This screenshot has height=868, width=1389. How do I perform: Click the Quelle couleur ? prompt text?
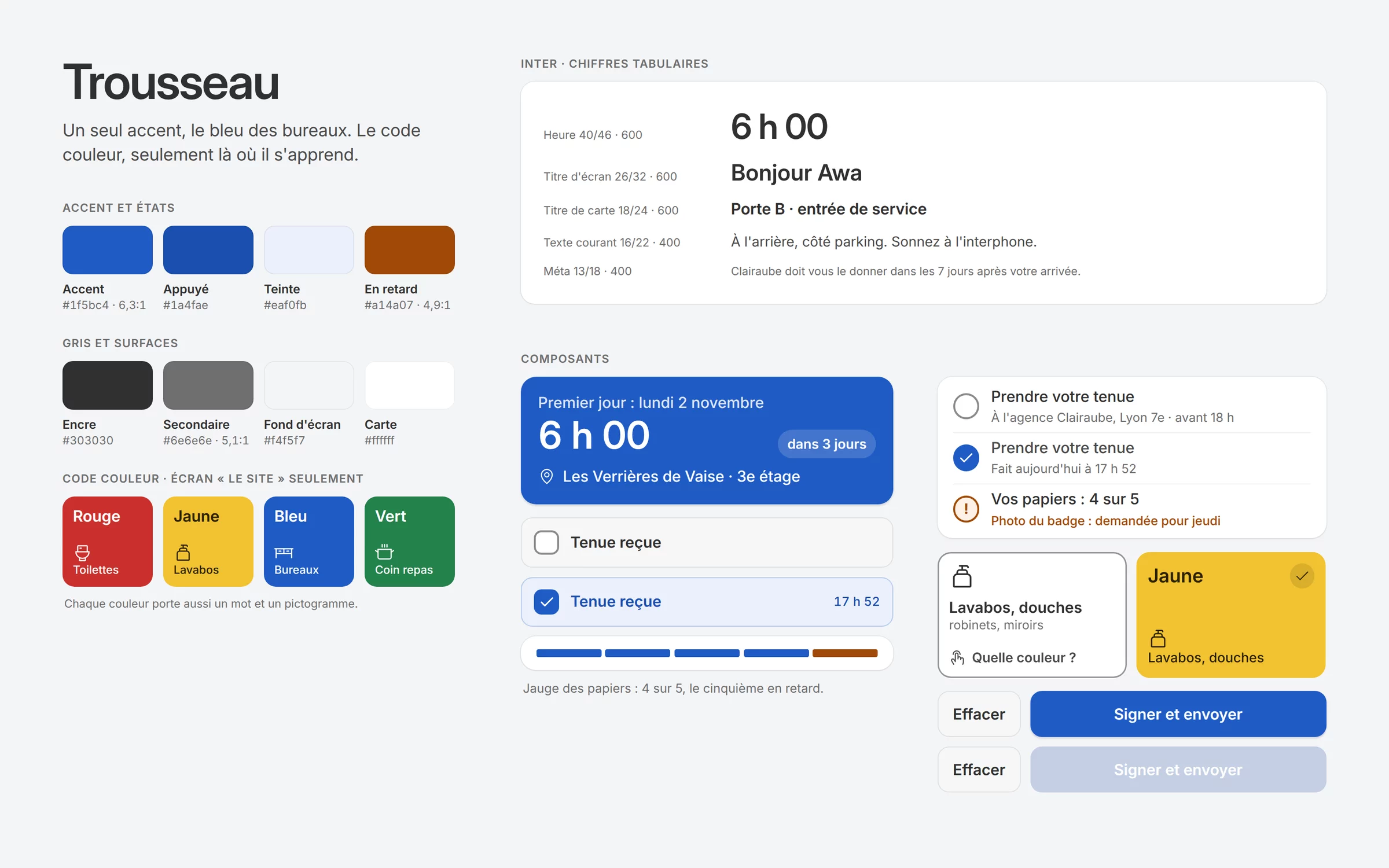(x=1024, y=657)
